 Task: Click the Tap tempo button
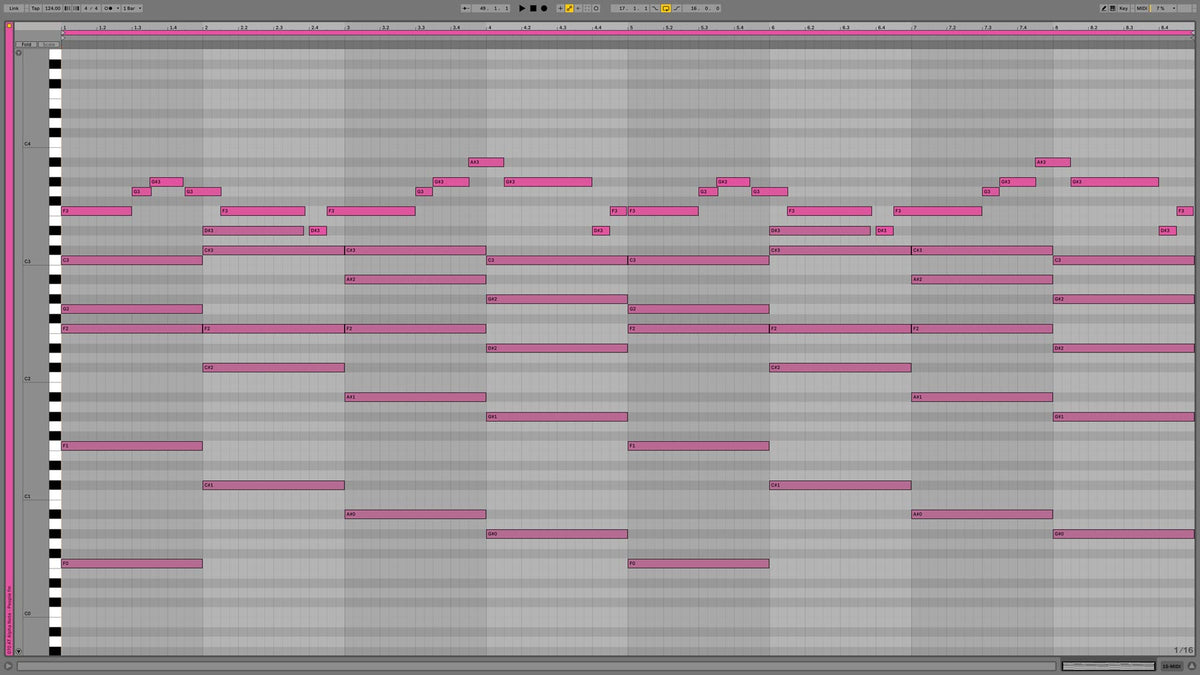coord(37,8)
